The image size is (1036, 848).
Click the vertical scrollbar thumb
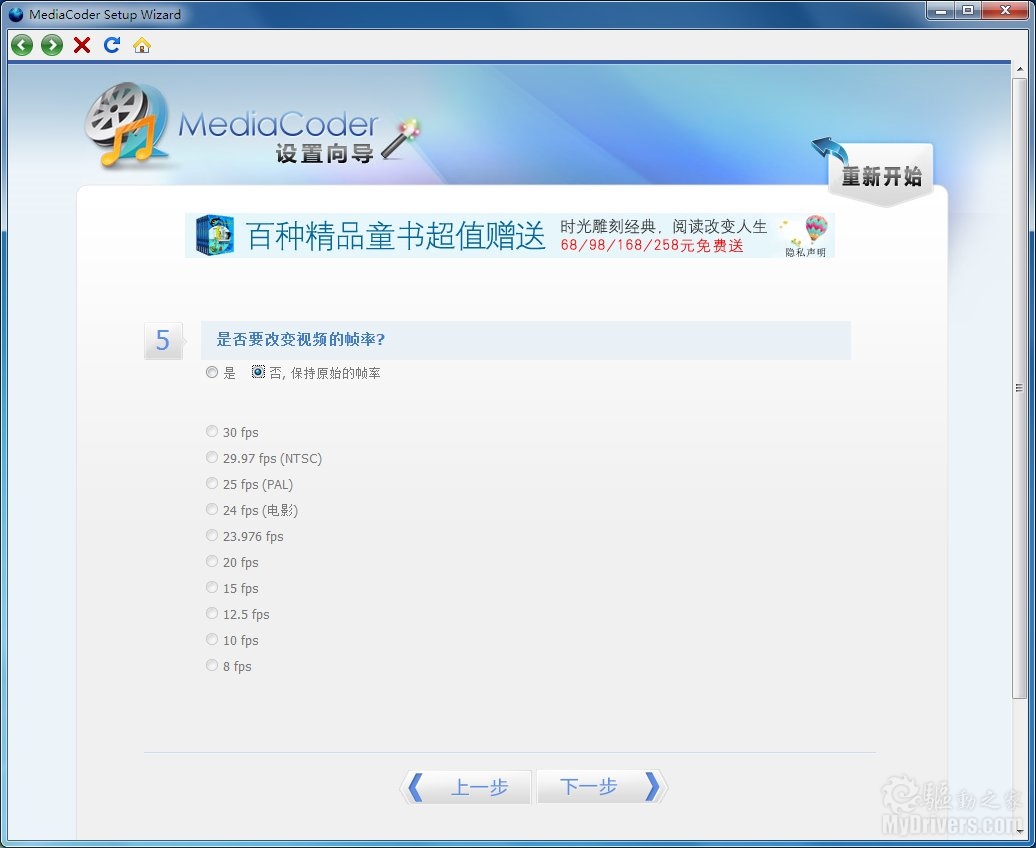[x=1019, y=388]
